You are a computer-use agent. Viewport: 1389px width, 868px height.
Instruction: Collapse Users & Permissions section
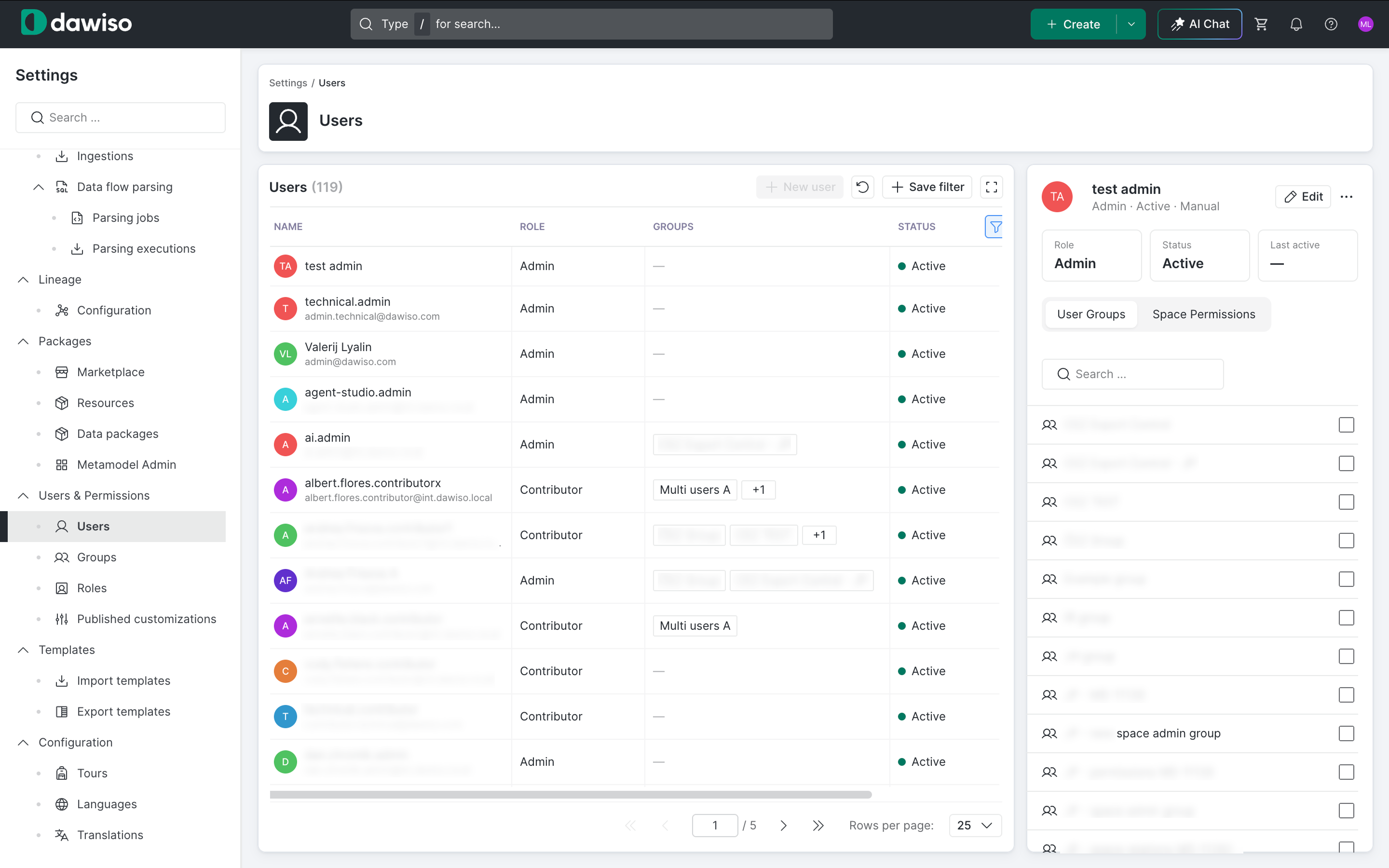[23, 495]
